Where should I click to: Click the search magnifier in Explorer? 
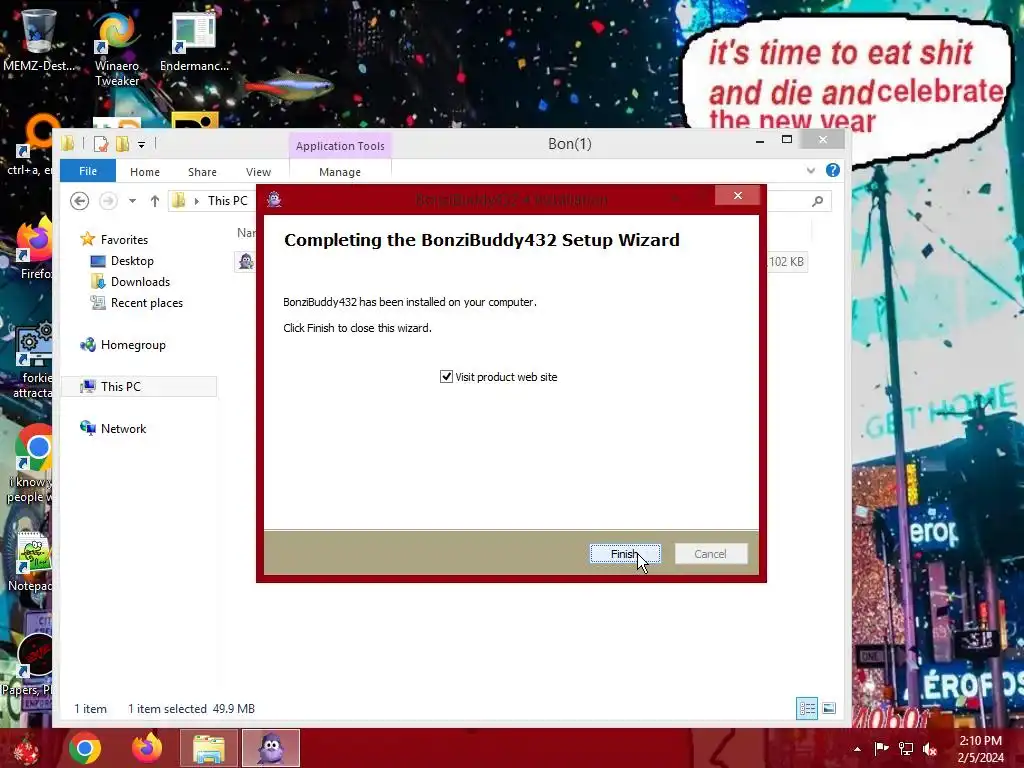pyautogui.click(x=817, y=201)
